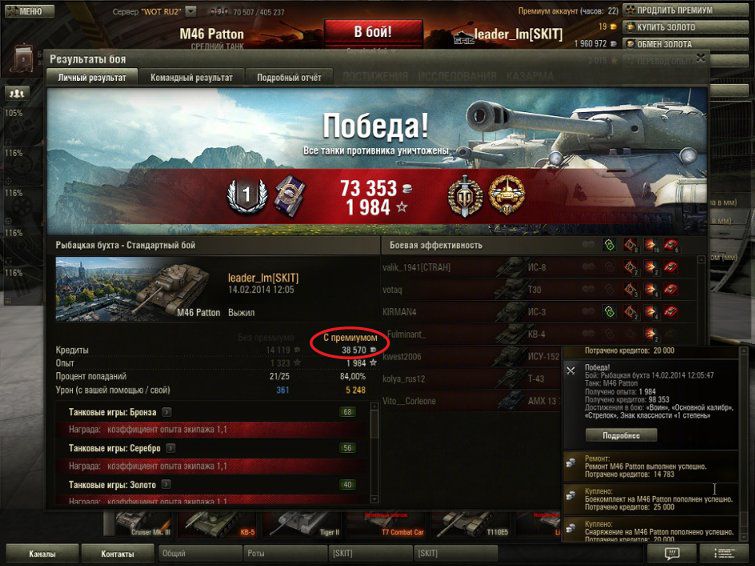The width and height of the screenshot is (755, 566).
Task: Click the scroll-down arrow of the missions list
Action: (374, 499)
